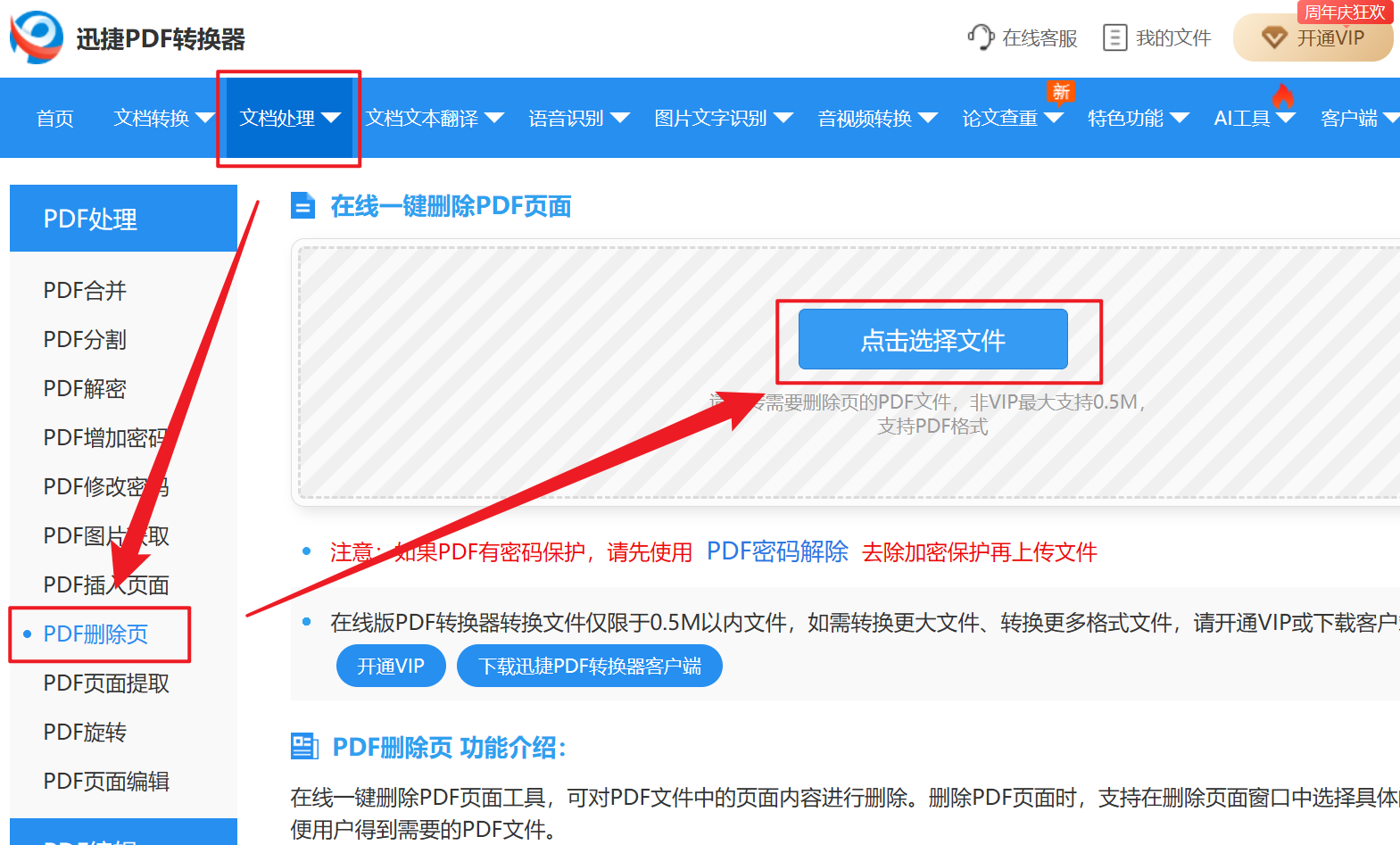Expand the 语音识别 dropdown arrow
Image resolution: width=1400 pixels, height=845 pixels.
620,118
